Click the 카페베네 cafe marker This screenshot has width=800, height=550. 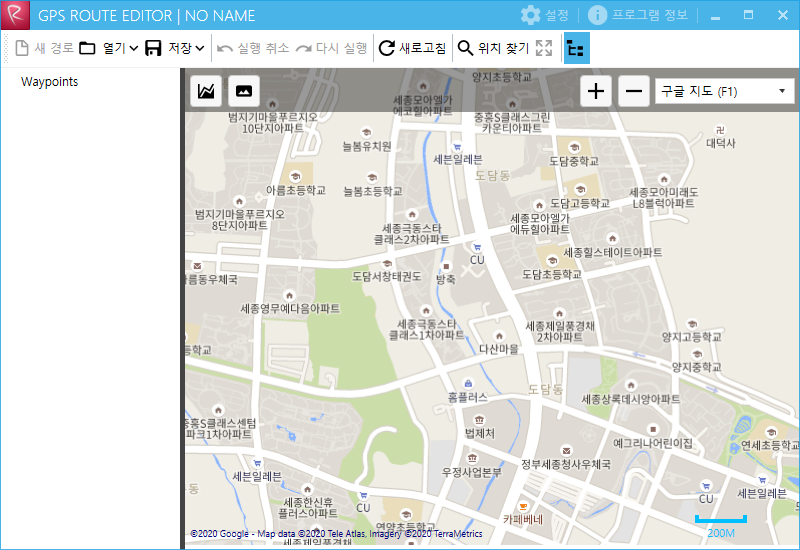point(523,506)
